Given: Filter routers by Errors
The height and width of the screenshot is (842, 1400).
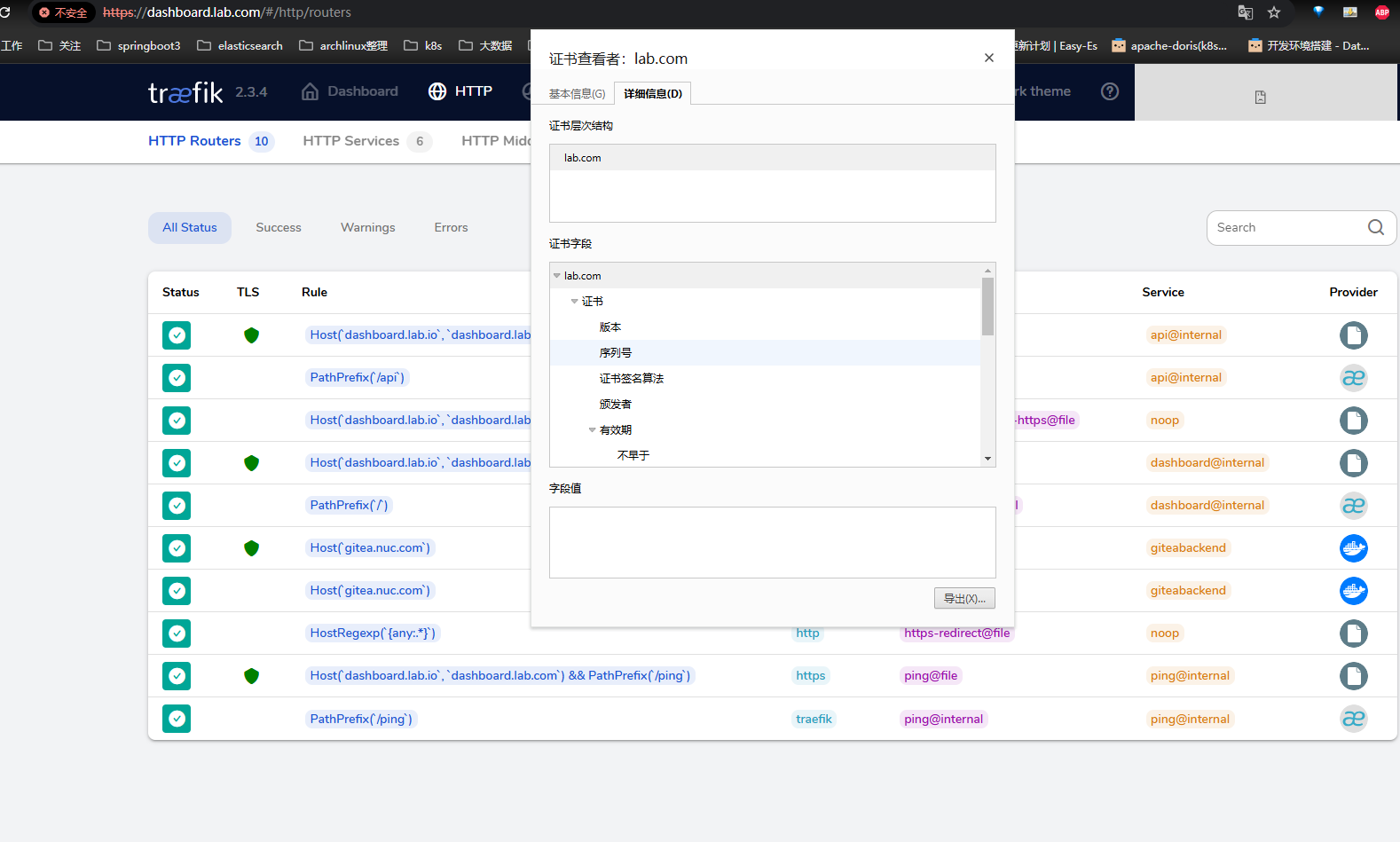Looking at the screenshot, I should [x=451, y=228].
